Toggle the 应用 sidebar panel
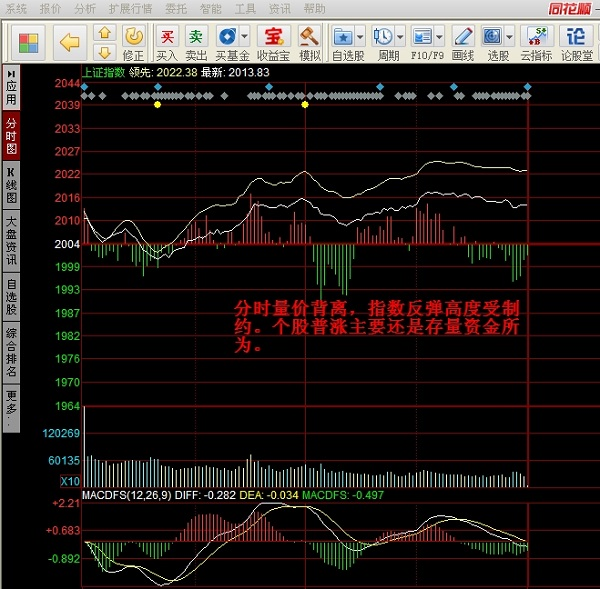The image size is (600, 589). coord(11,88)
